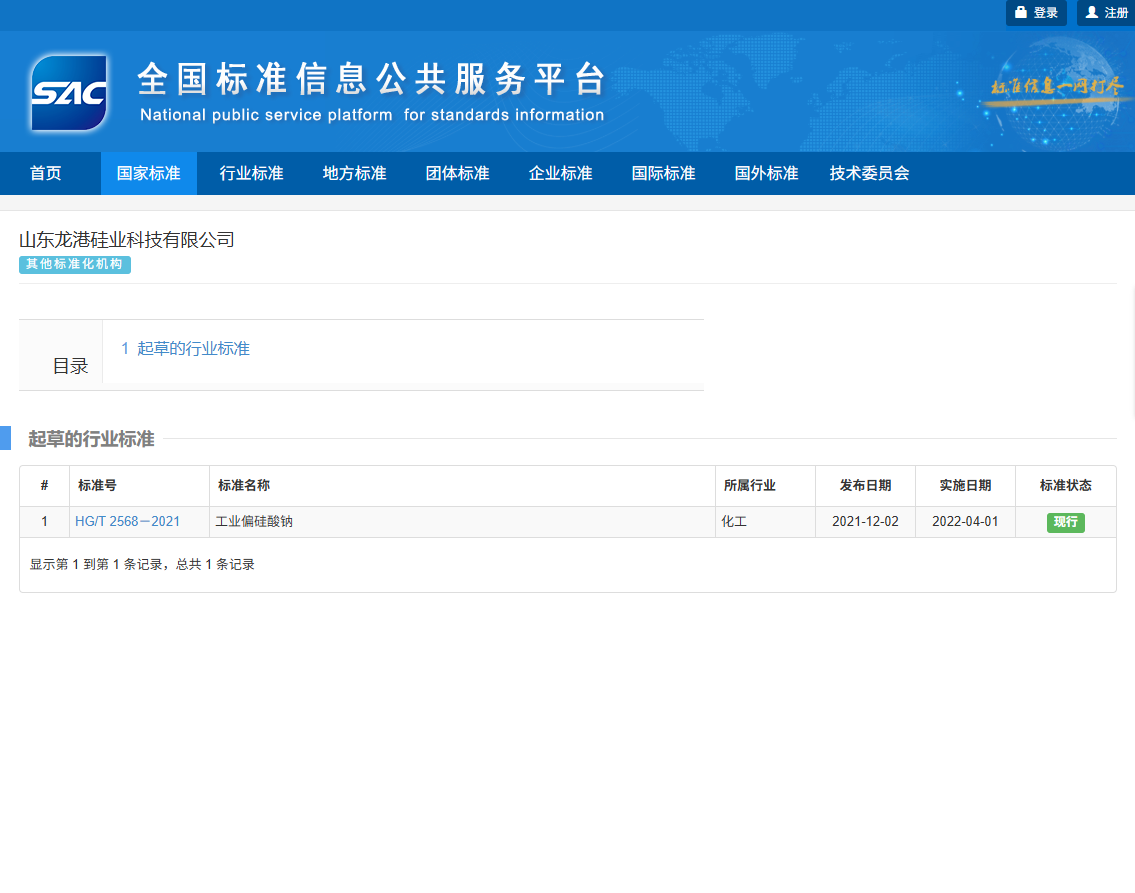
Task: Click the globe slogan banner graphic
Action: point(1055,90)
